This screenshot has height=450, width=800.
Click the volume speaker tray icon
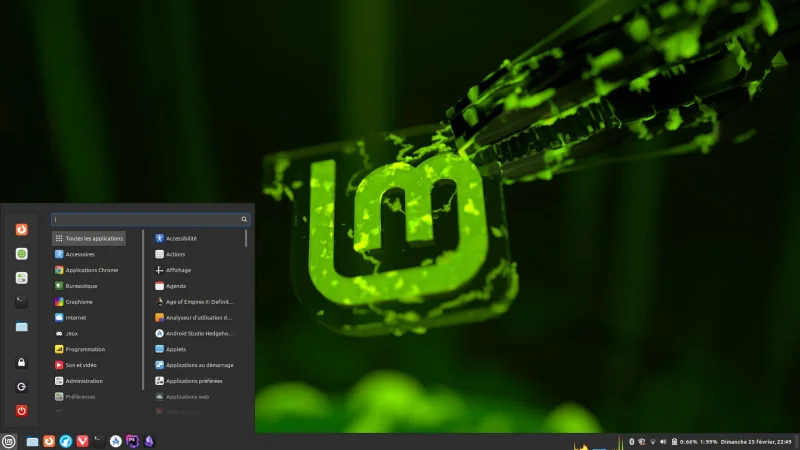(x=663, y=442)
